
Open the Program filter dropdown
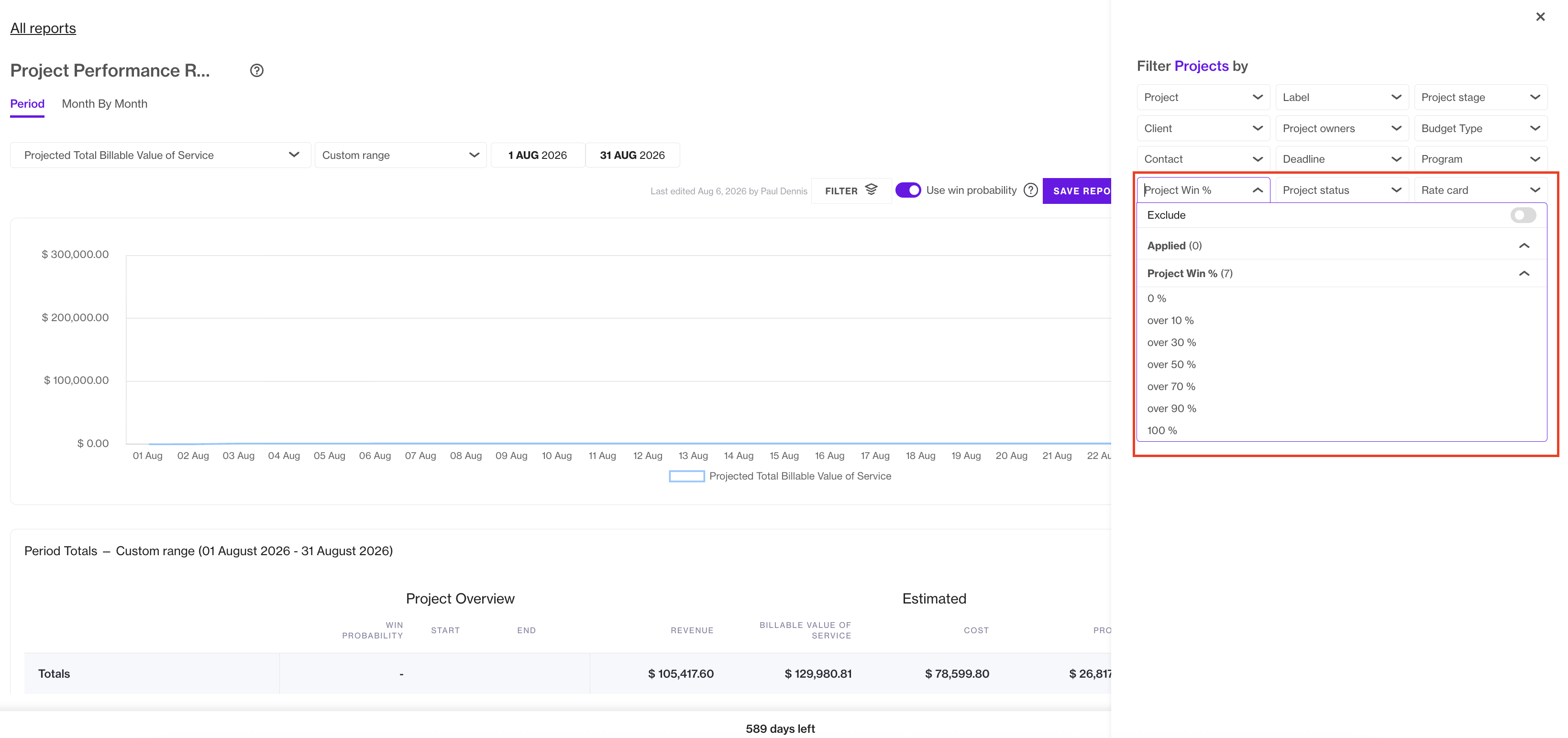(x=1480, y=159)
